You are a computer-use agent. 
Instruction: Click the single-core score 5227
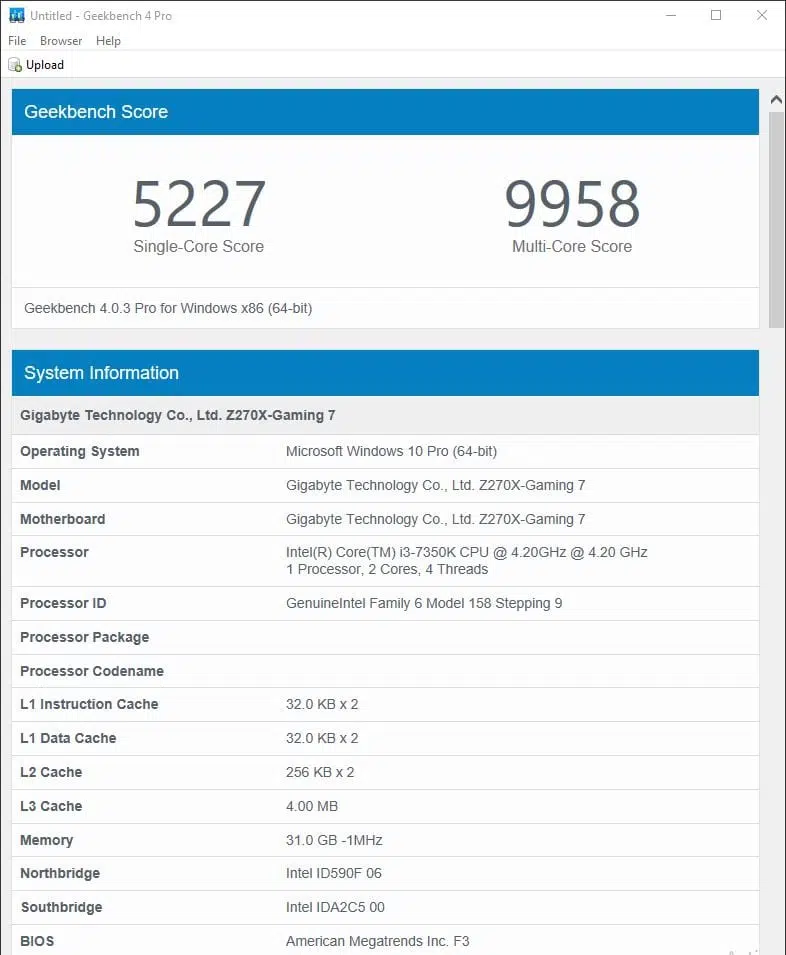coord(199,203)
